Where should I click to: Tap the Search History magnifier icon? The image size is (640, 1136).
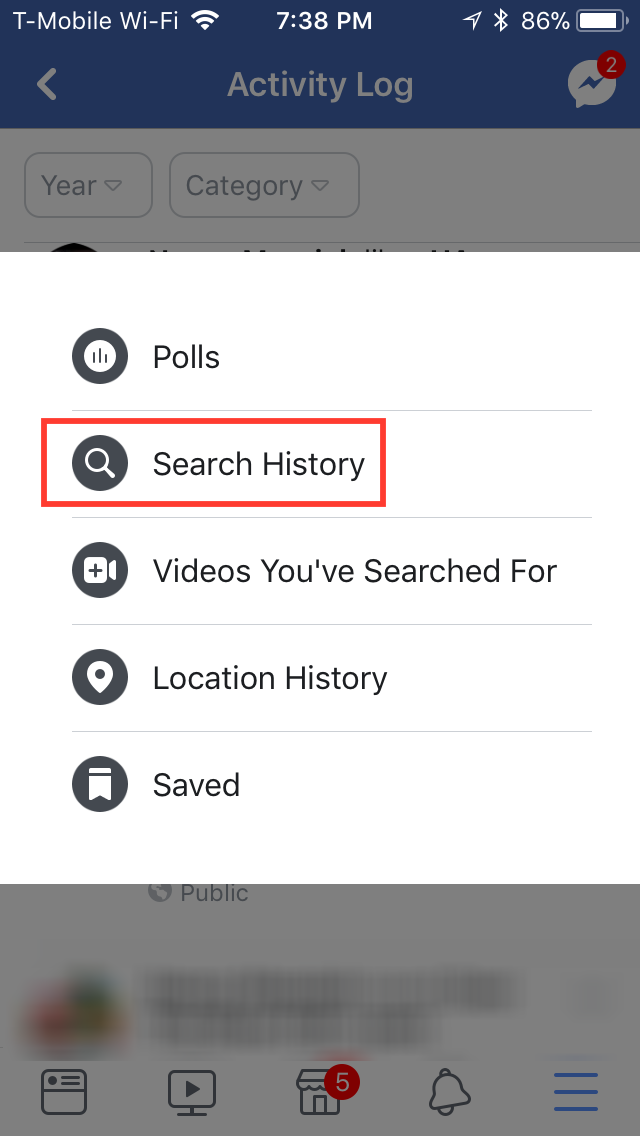pyautogui.click(x=100, y=463)
